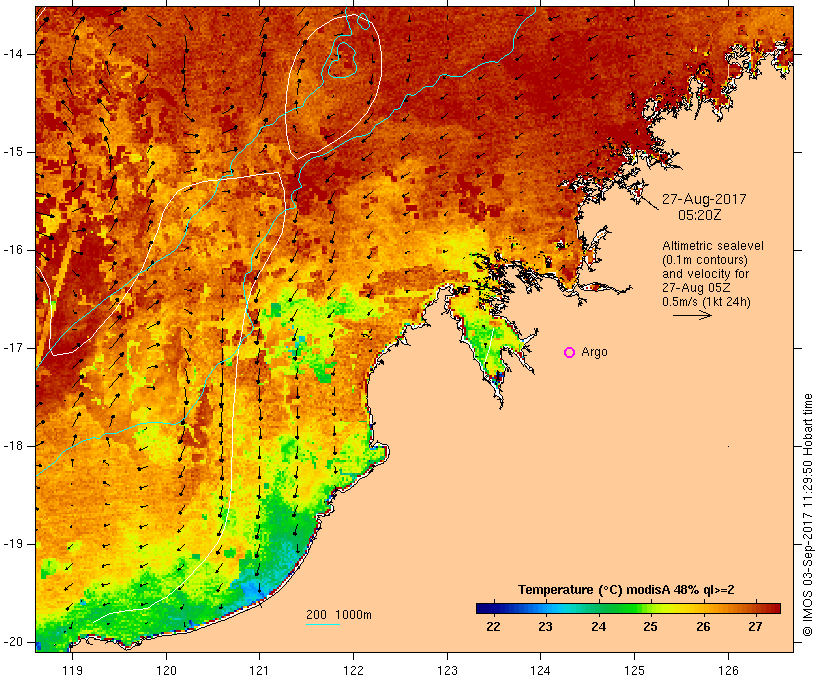
Task: Click latitude axis label -17
Action: pos(13,348)
